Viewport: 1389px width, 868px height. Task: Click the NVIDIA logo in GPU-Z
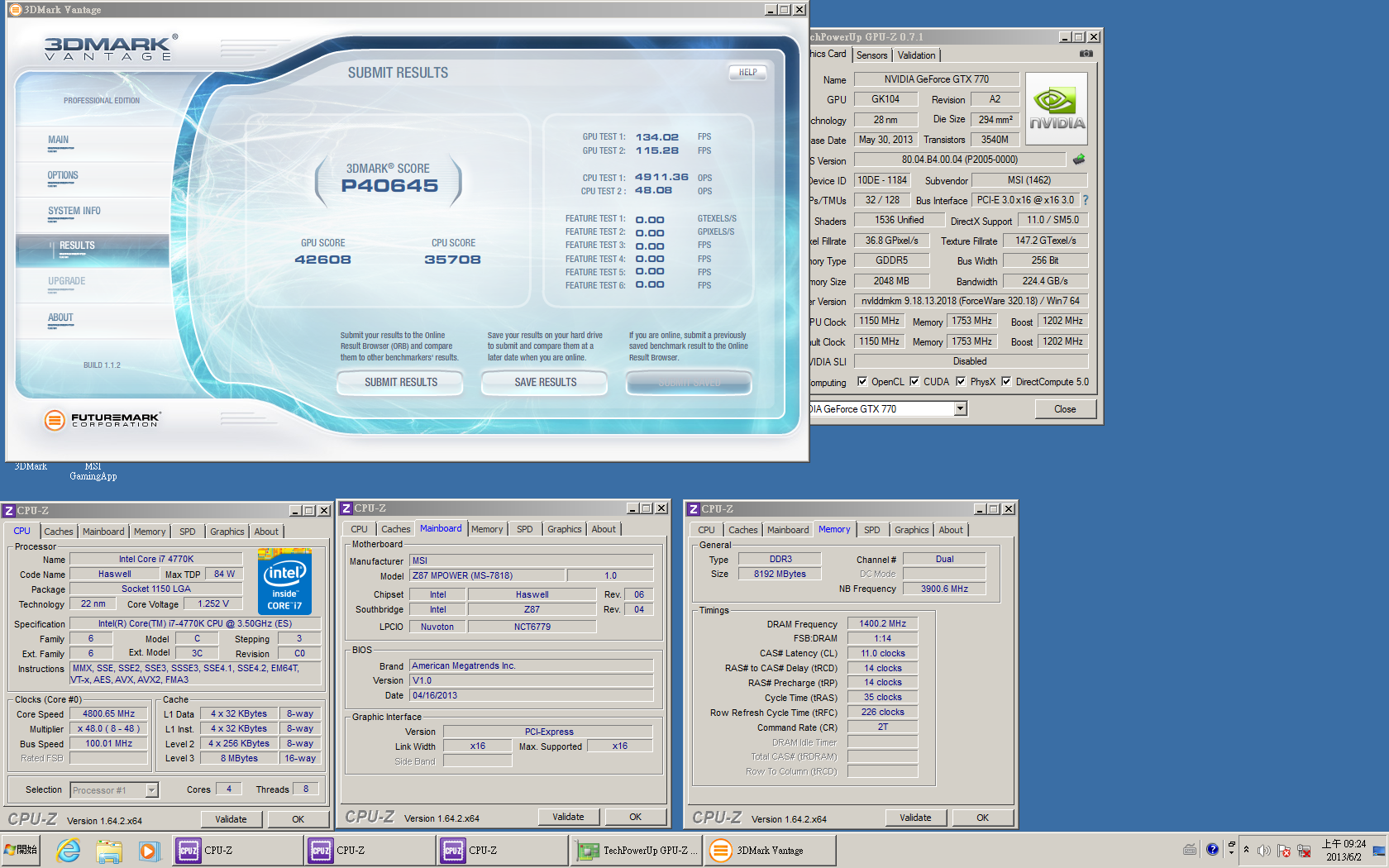click(x=1057, y=109)
